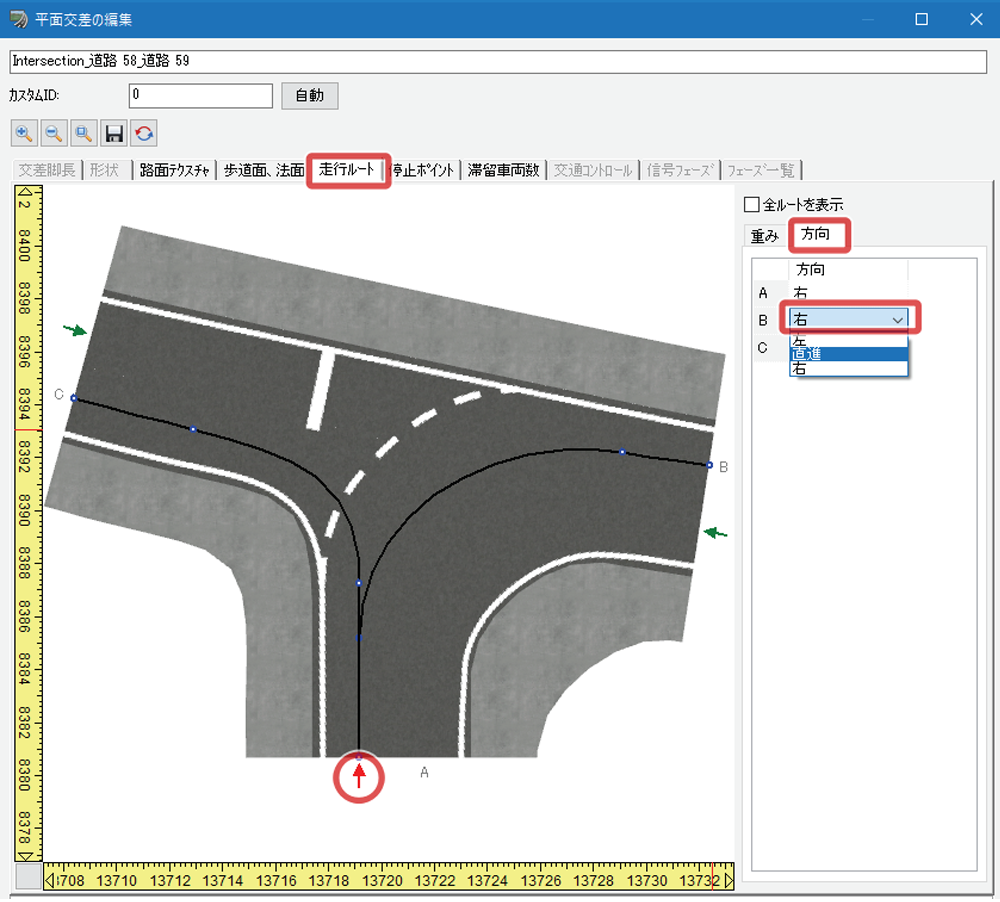Click the save floppy disk icon
1000x902 pixels.
pyautogui.click(x=114, y=133)
